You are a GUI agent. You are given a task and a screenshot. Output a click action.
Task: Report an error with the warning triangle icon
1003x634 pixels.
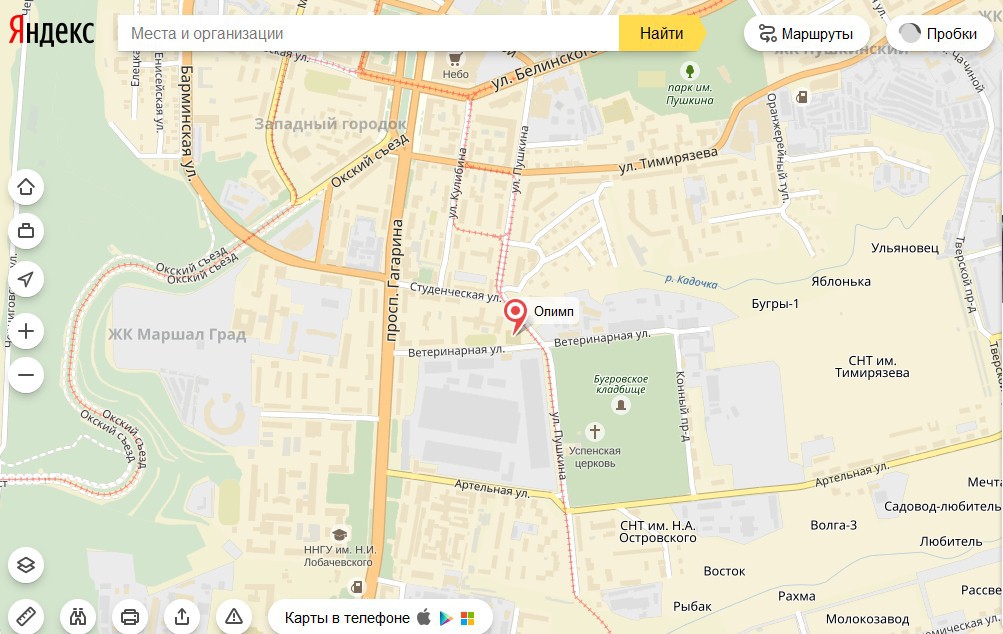point(233,617)
